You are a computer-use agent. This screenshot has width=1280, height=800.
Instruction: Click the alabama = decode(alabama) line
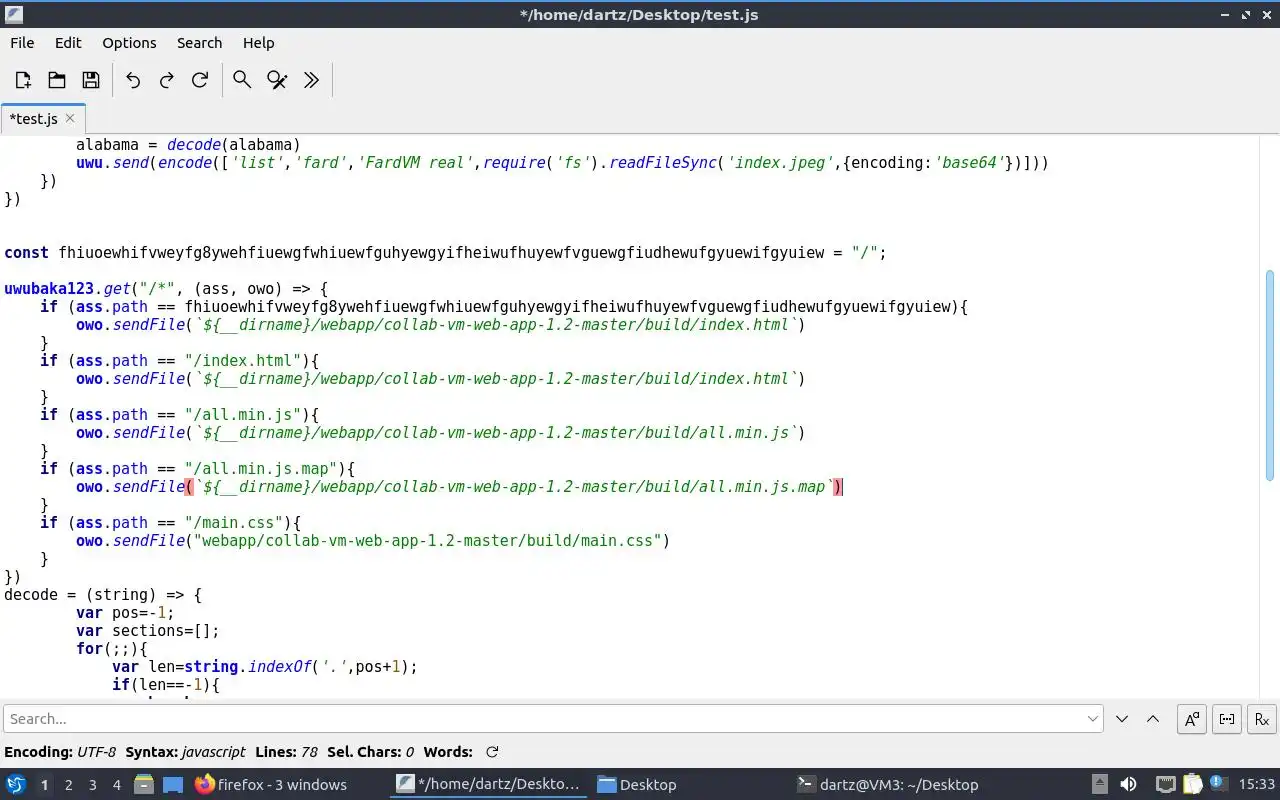pos(188,145)
